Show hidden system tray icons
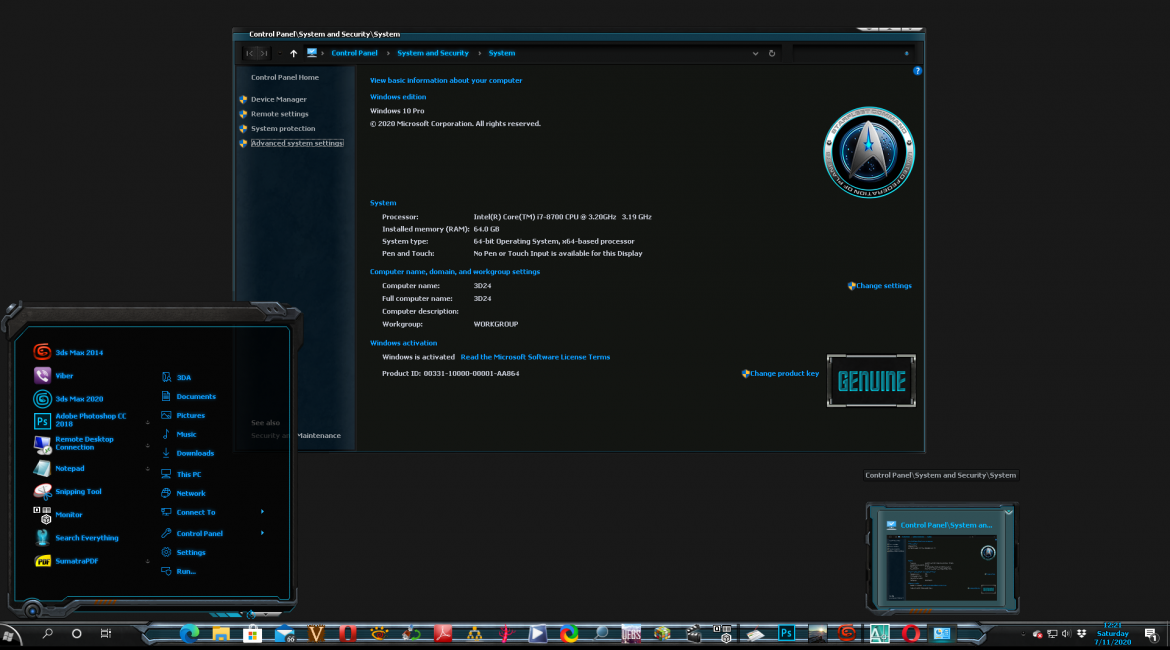 pyautogui.click(x=1023, y=634)
